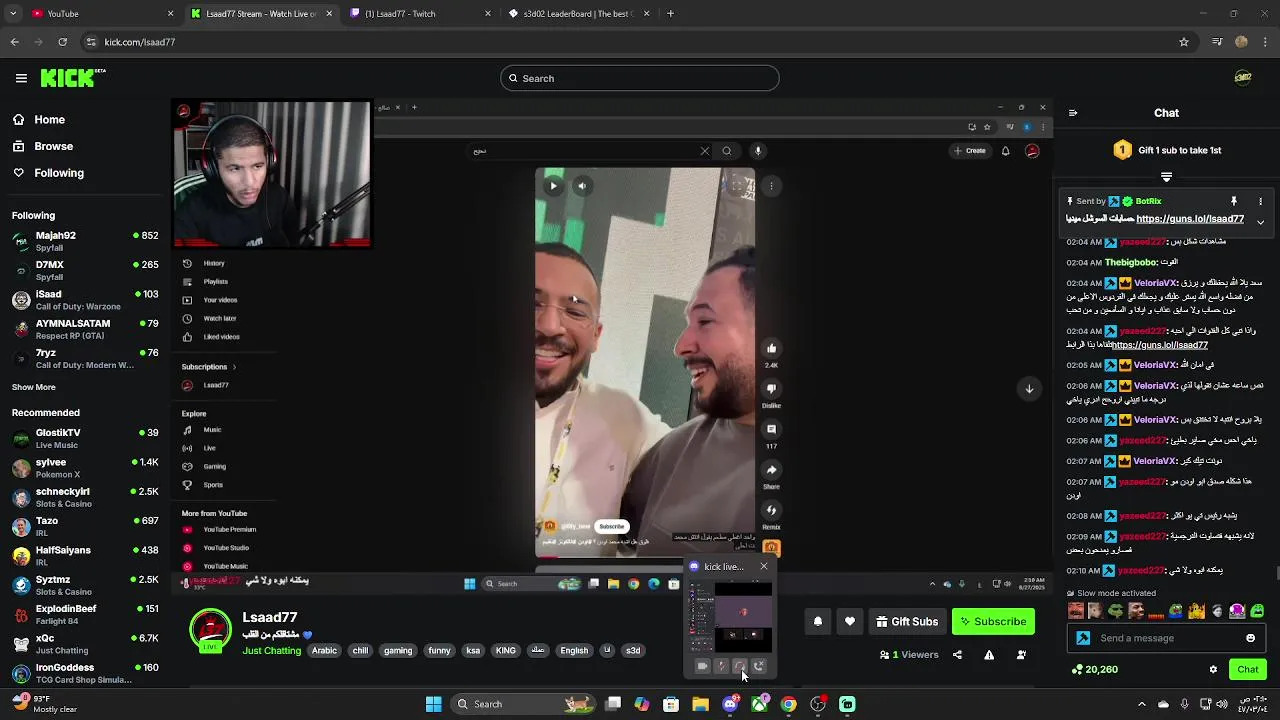Collapse the chat panel using arrow icon
This screenshot has width=1280, height=720.
pos(1073,113)
